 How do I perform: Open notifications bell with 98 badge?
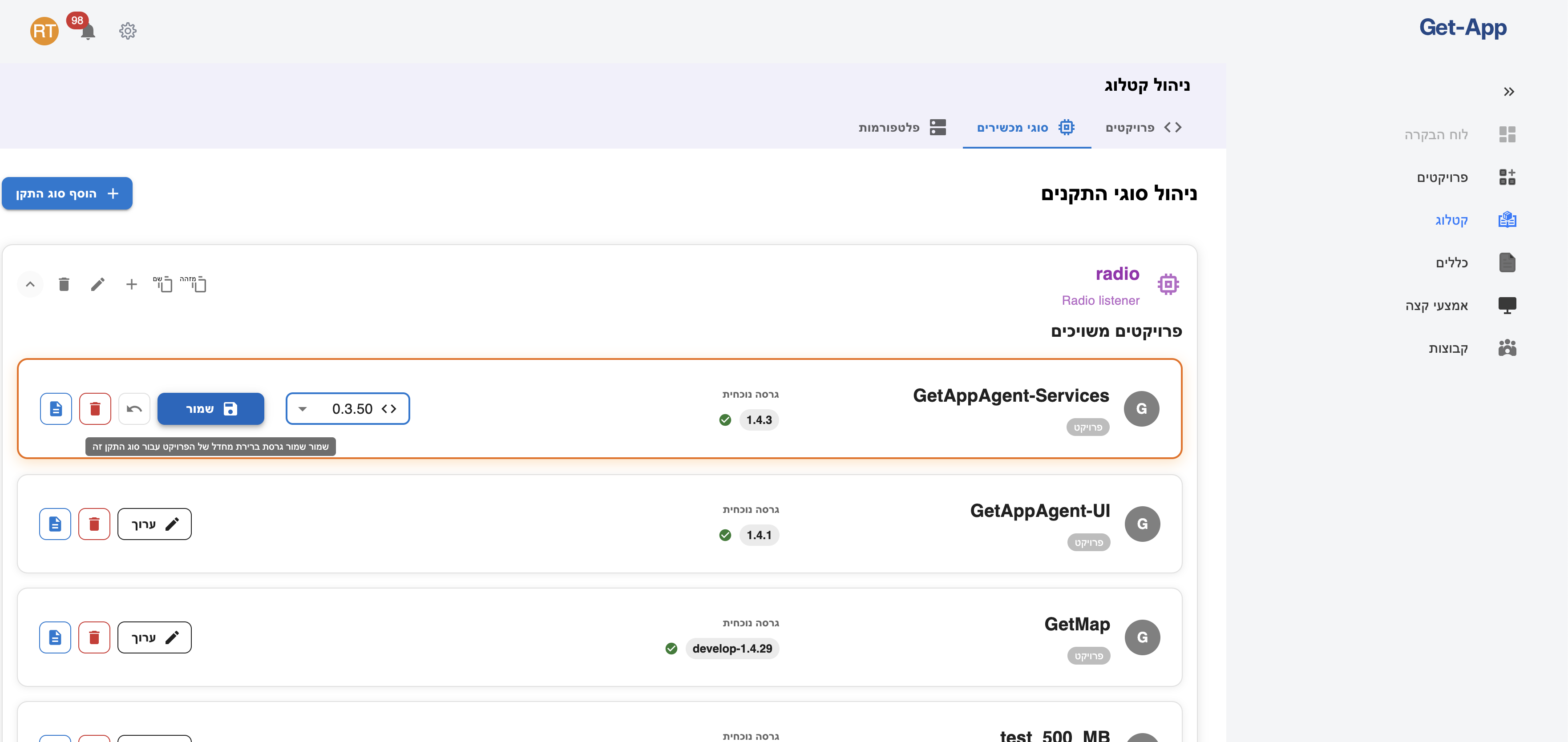(x=88, y=31)
